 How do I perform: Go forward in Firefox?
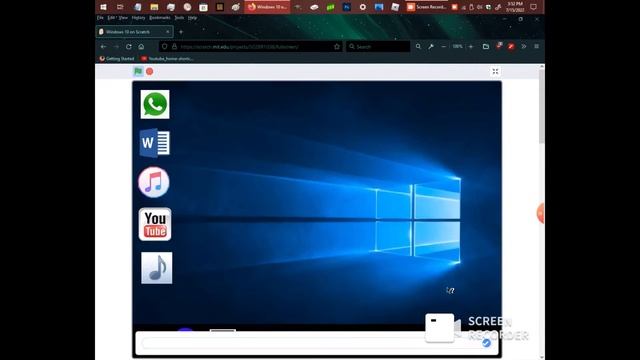(x=116, y=47)
